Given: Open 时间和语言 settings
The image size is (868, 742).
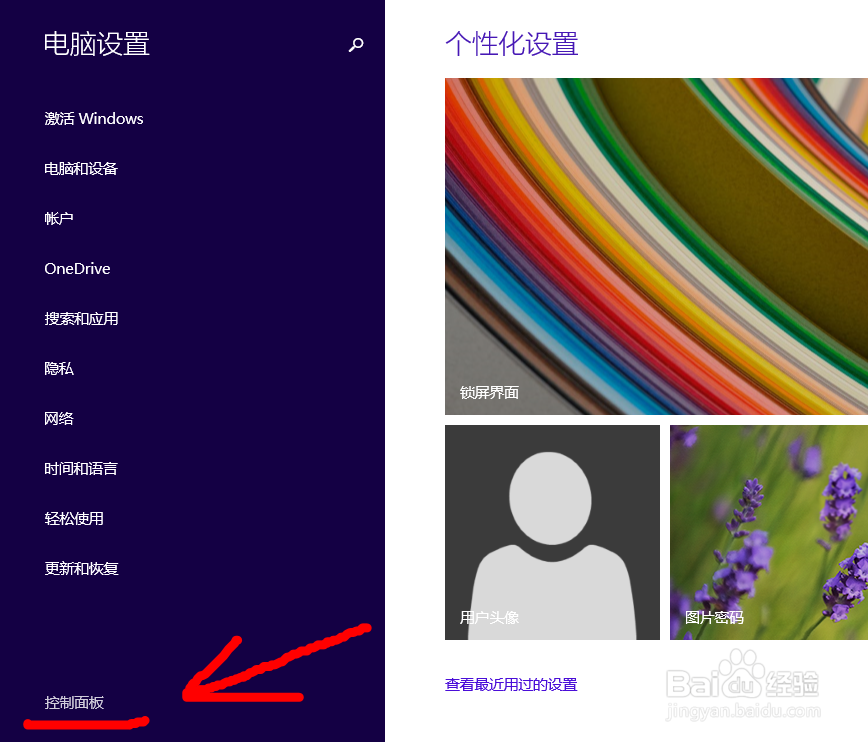Looking at the screenshot, I should click(81, 468).
